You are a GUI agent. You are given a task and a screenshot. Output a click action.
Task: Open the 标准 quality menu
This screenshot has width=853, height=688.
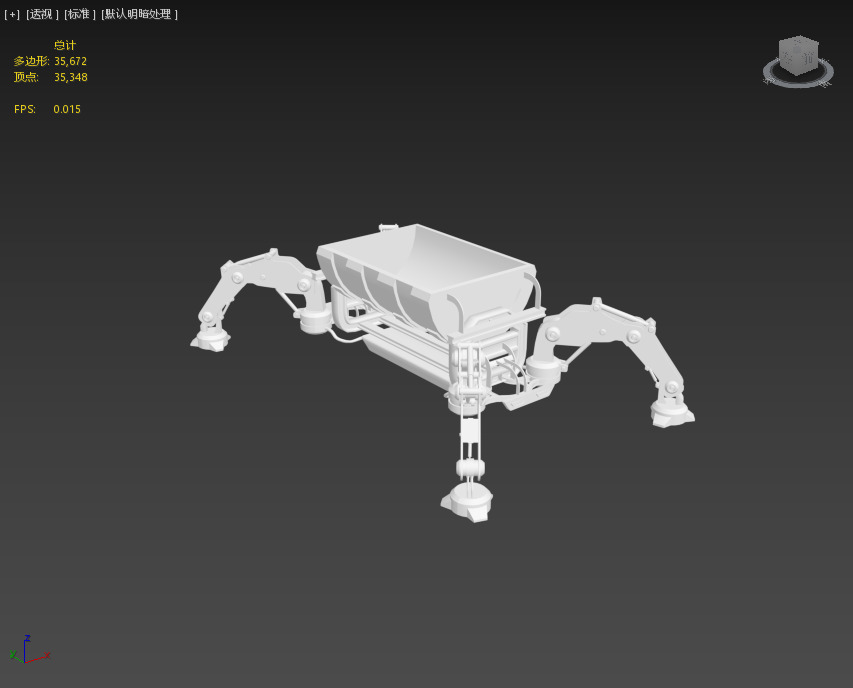79,15
